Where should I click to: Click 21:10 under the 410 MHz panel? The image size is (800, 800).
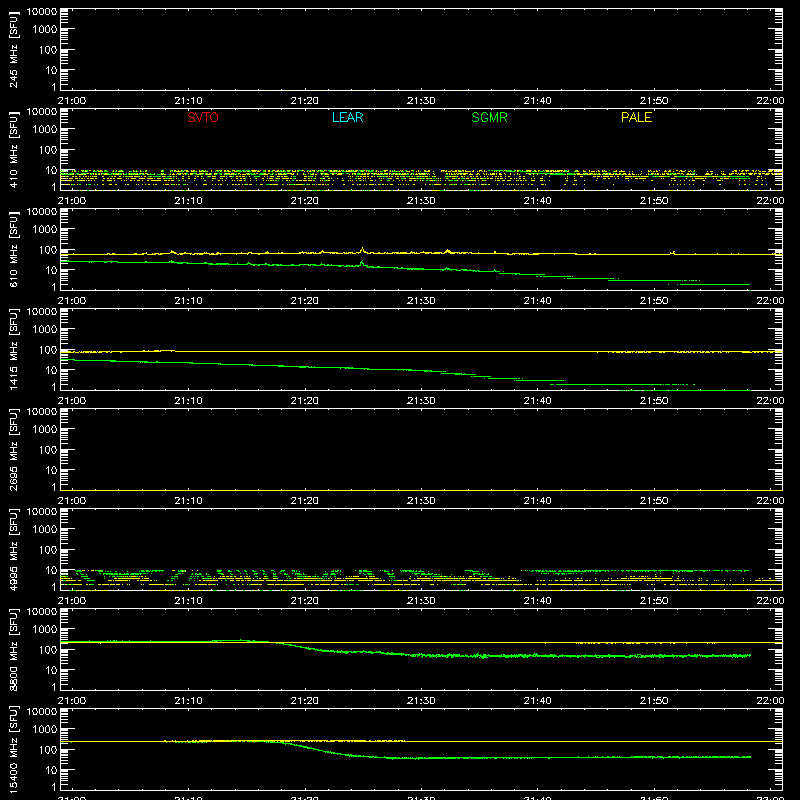click(188, 201)
